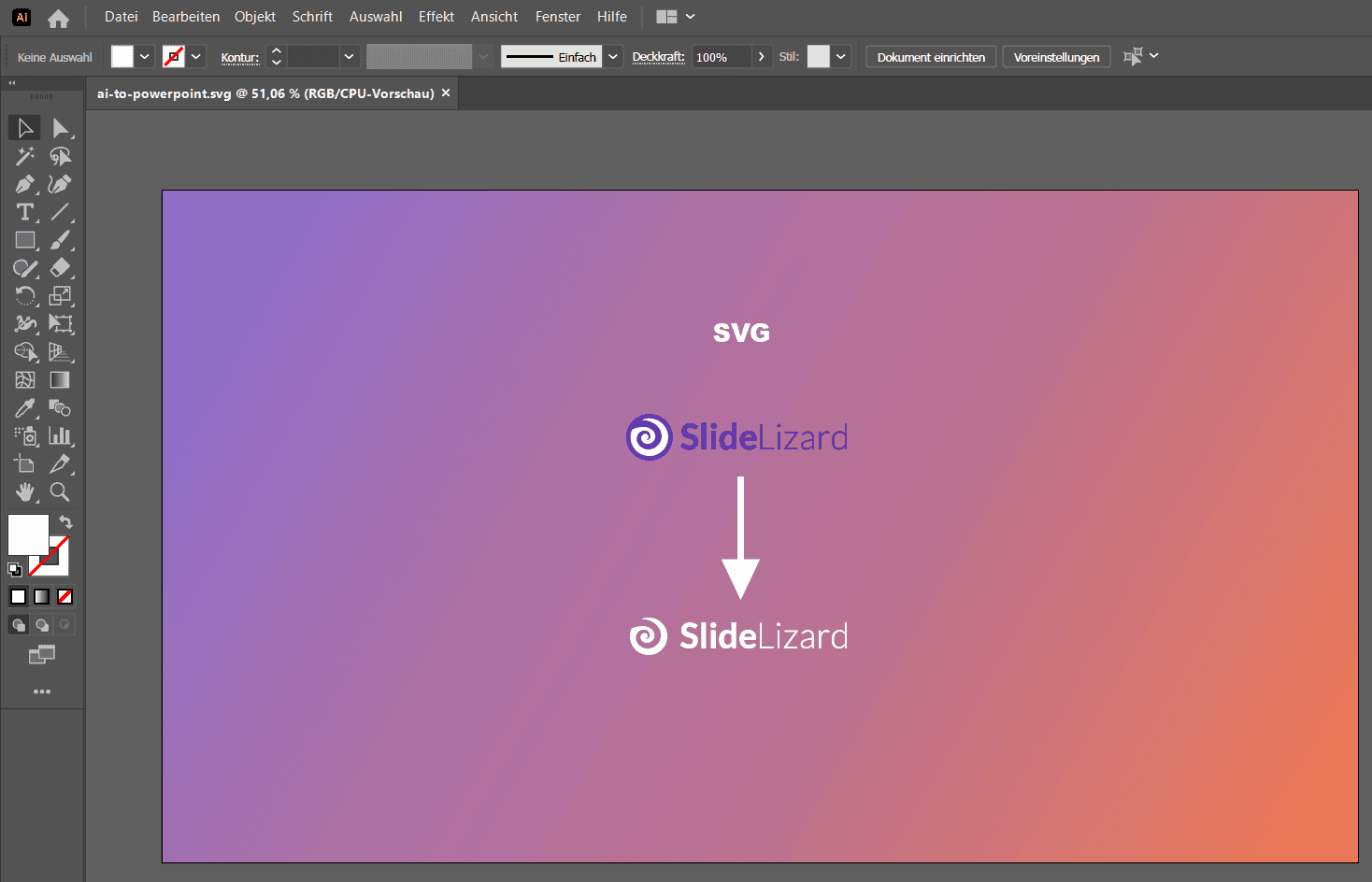The height and width of the screenshot is (882, 1372).
Task: Select the Selection tool (black arrow)
Action: [24, 128]
